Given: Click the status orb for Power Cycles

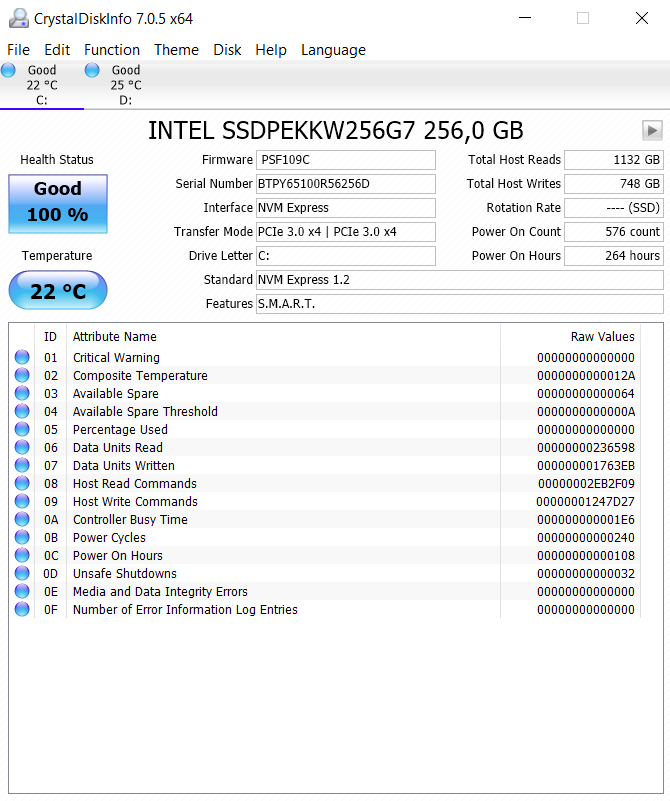Looking at the screenshot, I should click(22, 538).
